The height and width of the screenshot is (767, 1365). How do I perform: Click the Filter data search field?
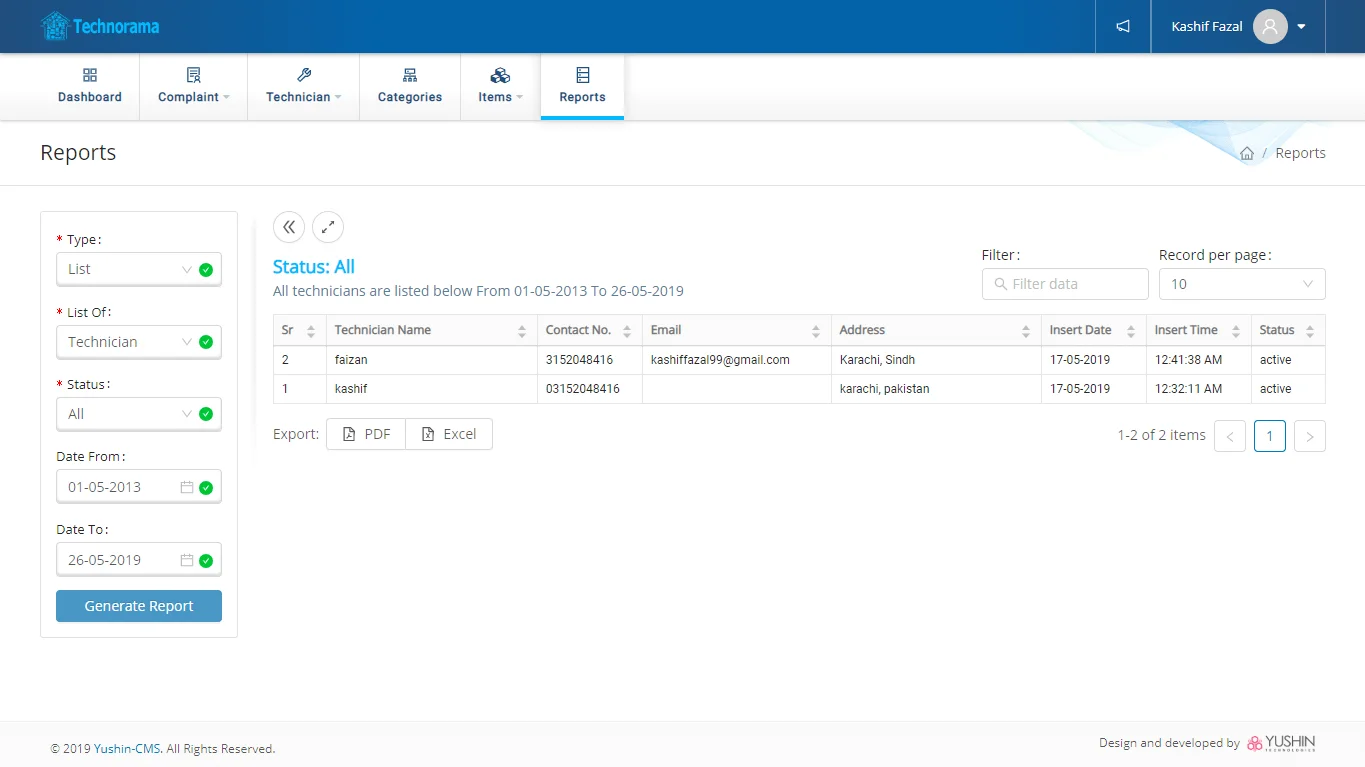click(1066, 284)
